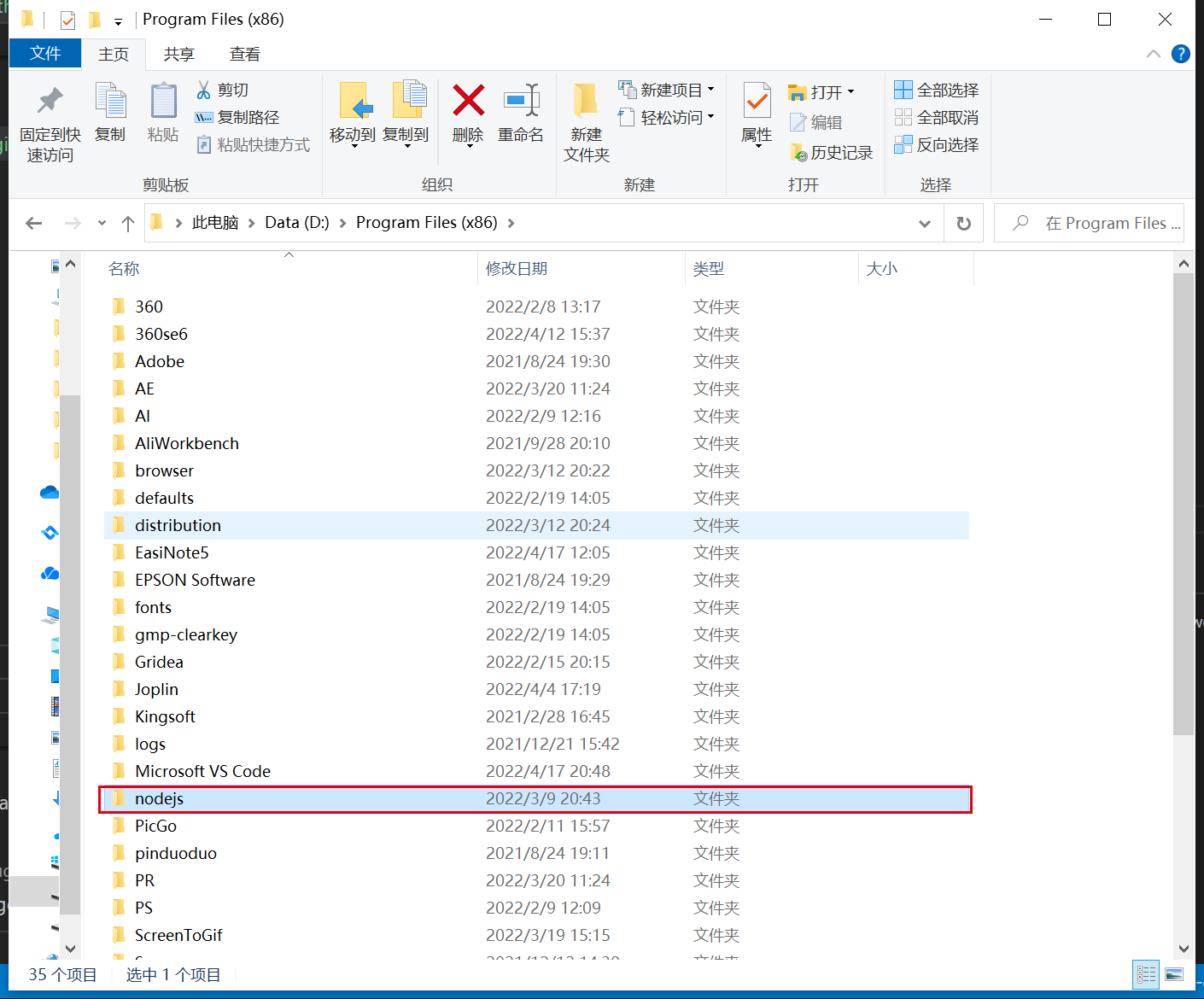
Task: Open the File (文件) tab
Action: (45, 53)
